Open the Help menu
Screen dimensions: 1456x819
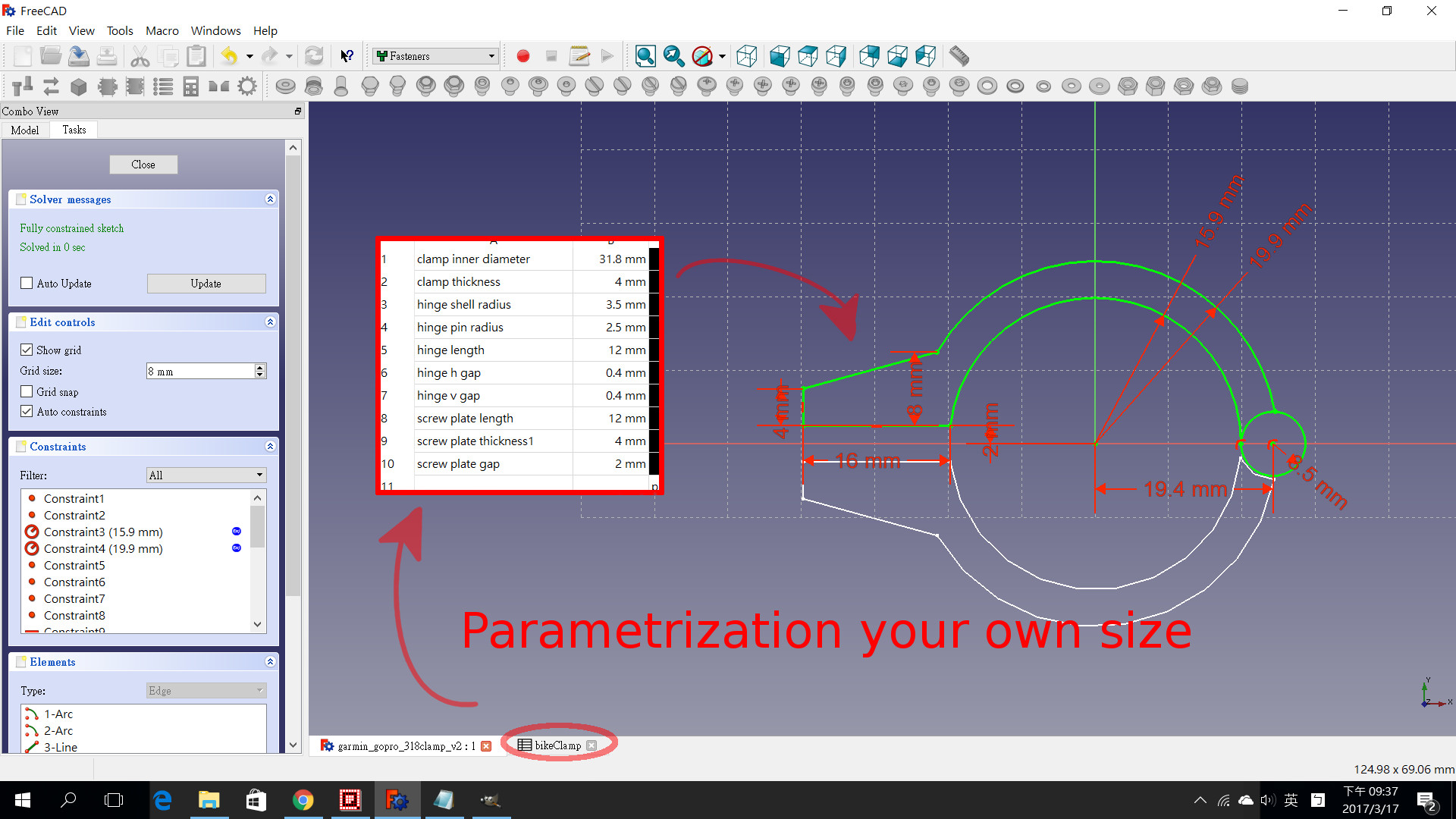pyautogui.click(x=265, y=31)
